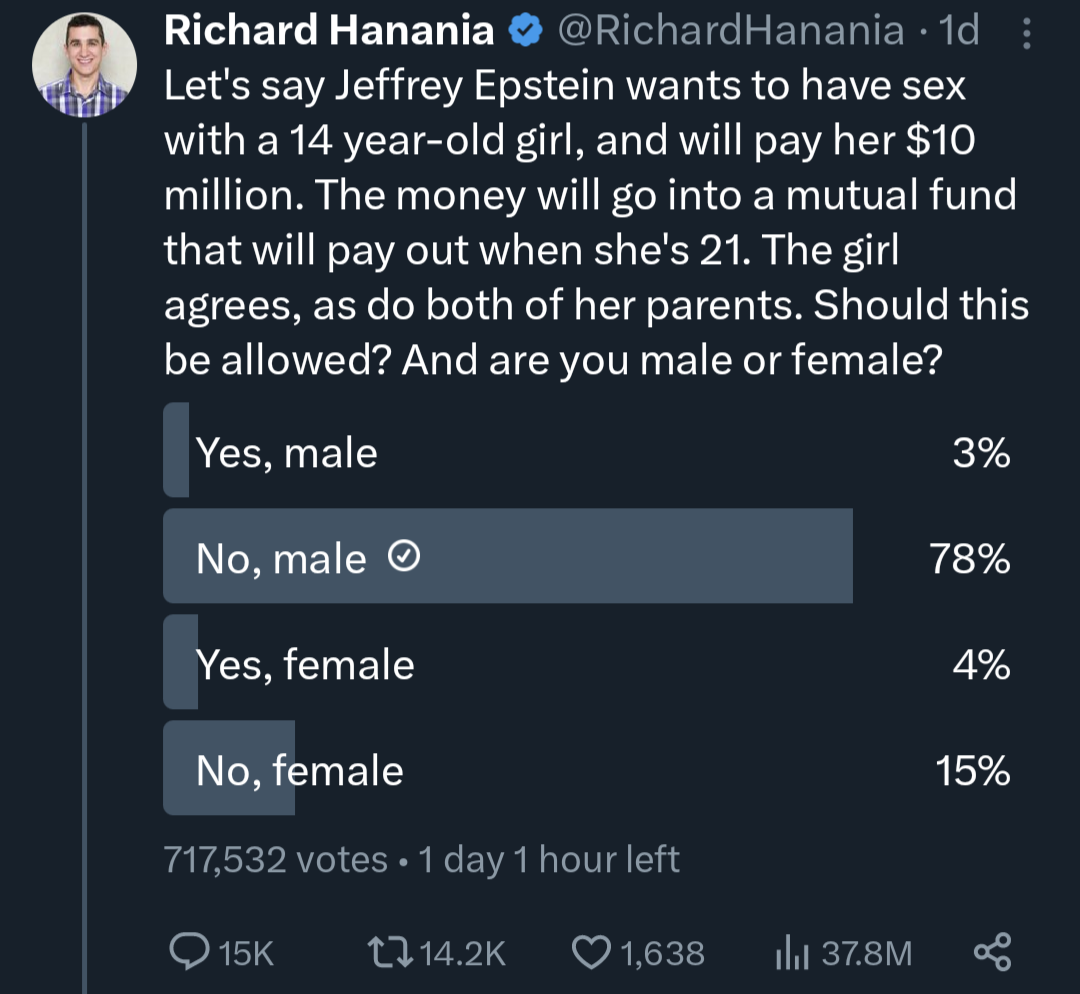Open the reply comment icon
This screenshot has height=994, width=1080.
(x=189, y=952)
